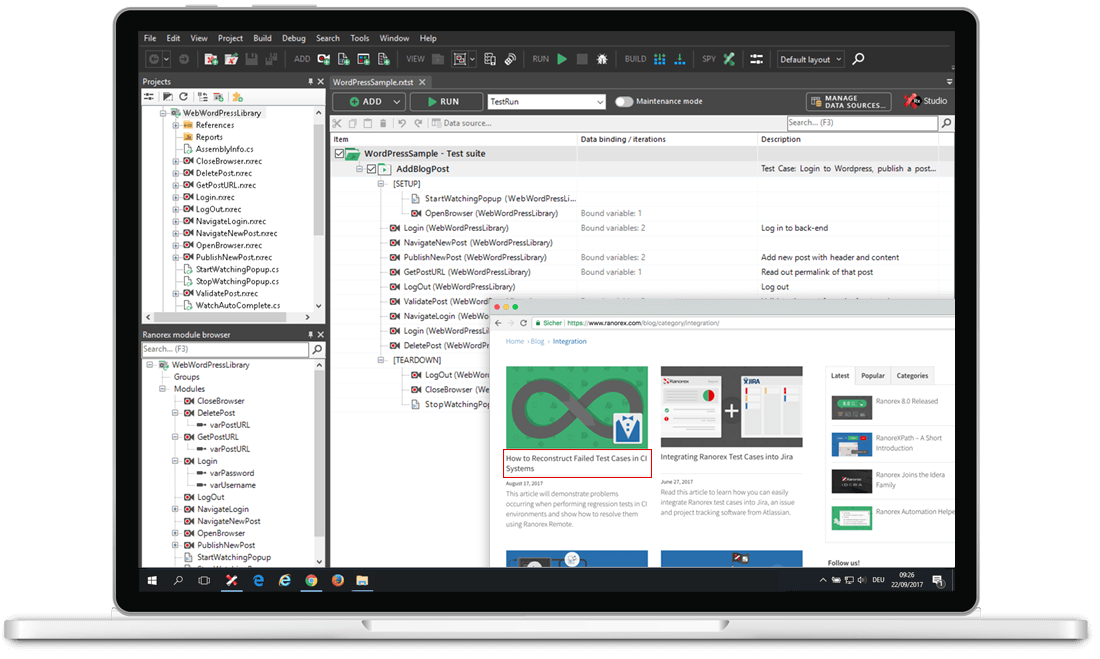The height and width of the screenshot is (659, 1100).
Task: Open the Windows Start menu
Action: click(x=152, y=580)
